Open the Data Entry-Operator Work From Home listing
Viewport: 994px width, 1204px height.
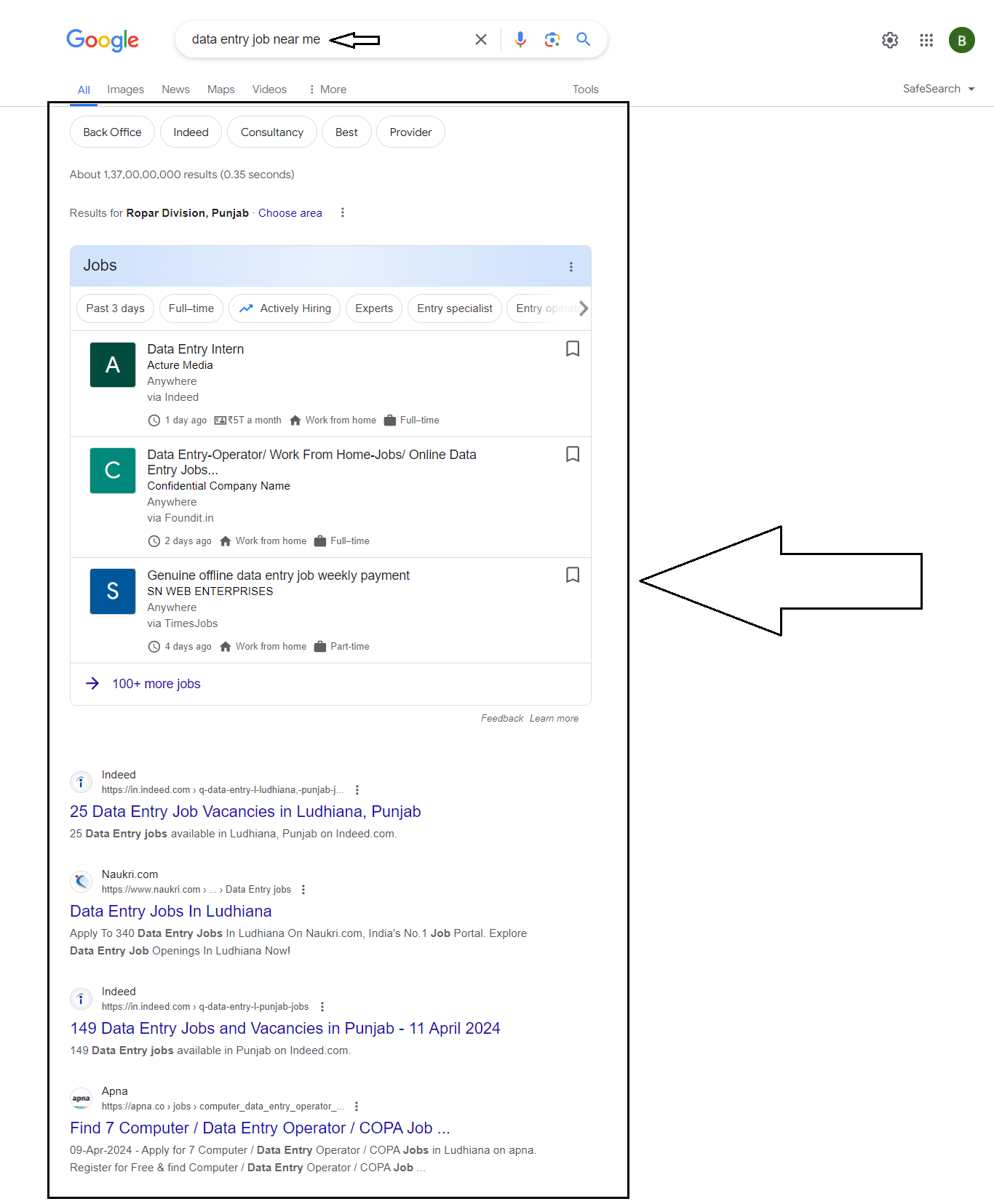311,462
